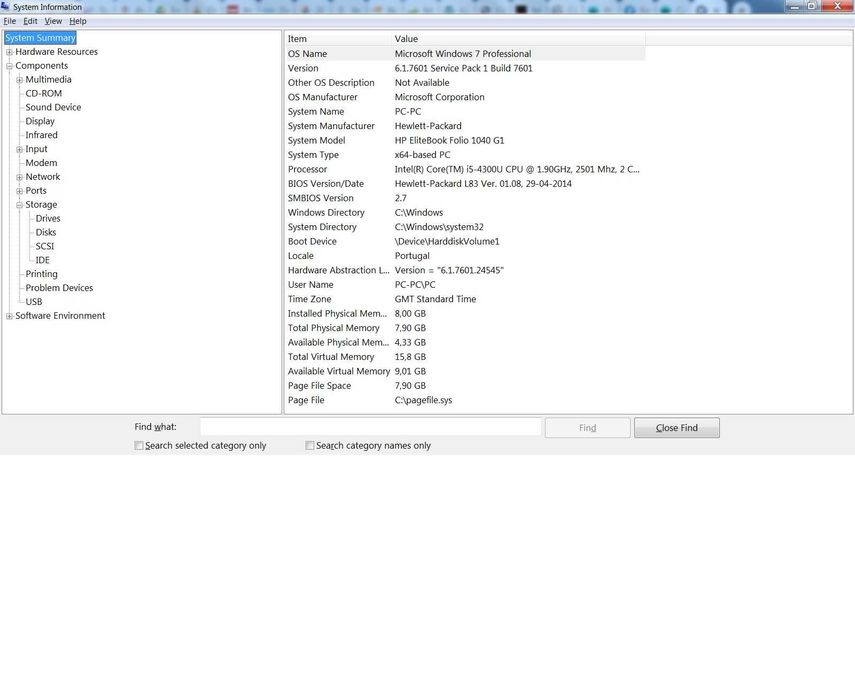Click 'x64-based PC' value
Viewport: 855px width, 699px height.
pos(423,155)
